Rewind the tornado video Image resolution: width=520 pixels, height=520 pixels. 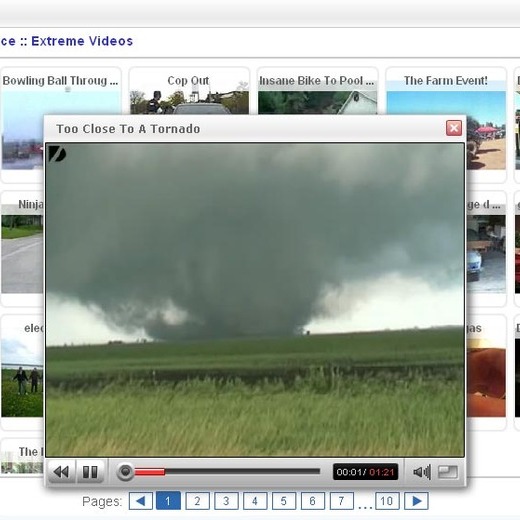tap(62, 472)
